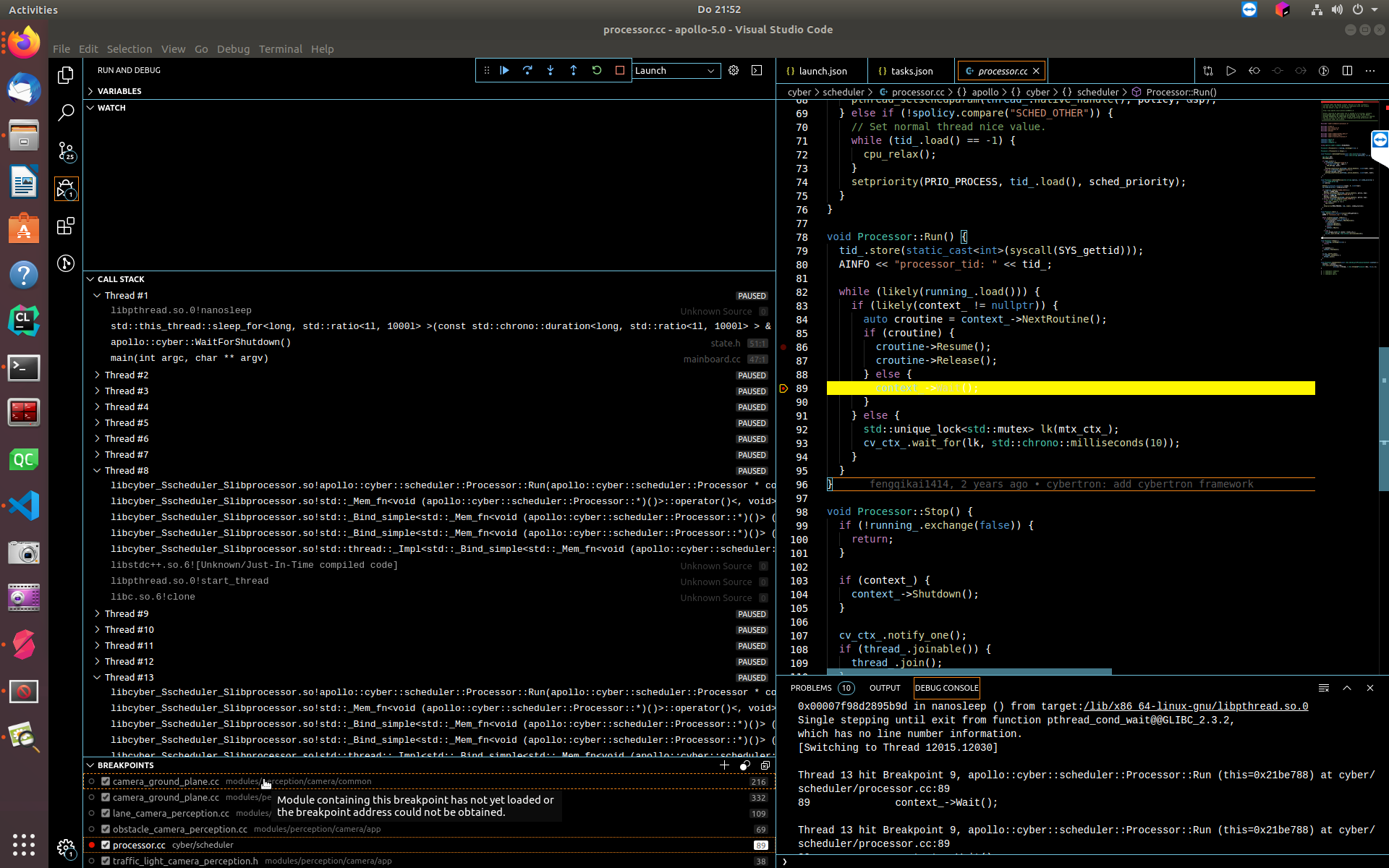Split the editor using the top-right icon

tap(1347, 70)
